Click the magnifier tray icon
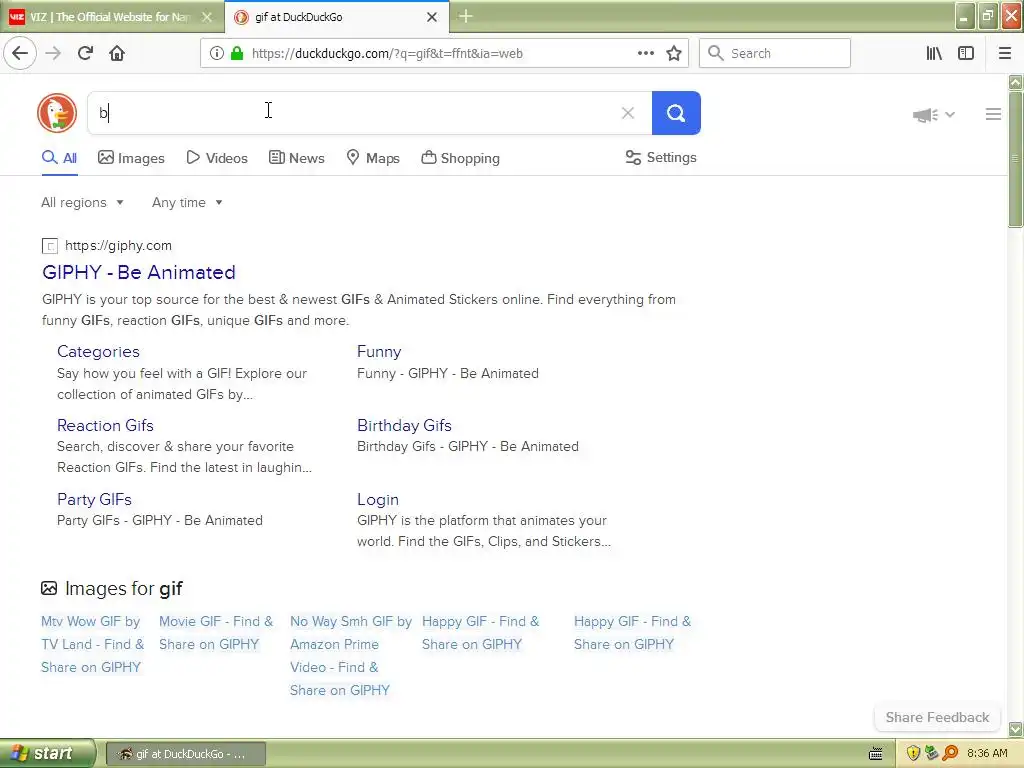 950,754
